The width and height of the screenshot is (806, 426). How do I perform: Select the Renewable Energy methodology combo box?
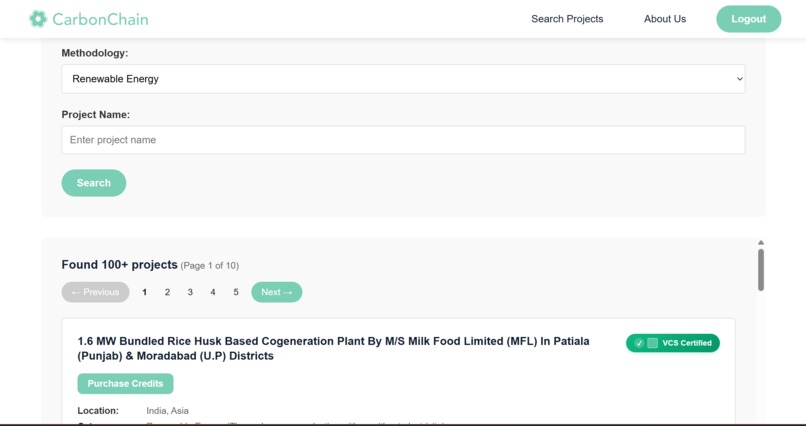pos(403,79)
